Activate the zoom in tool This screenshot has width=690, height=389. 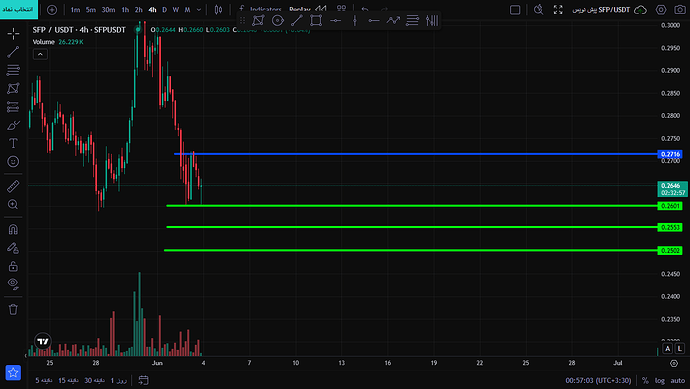click(13, 205)
